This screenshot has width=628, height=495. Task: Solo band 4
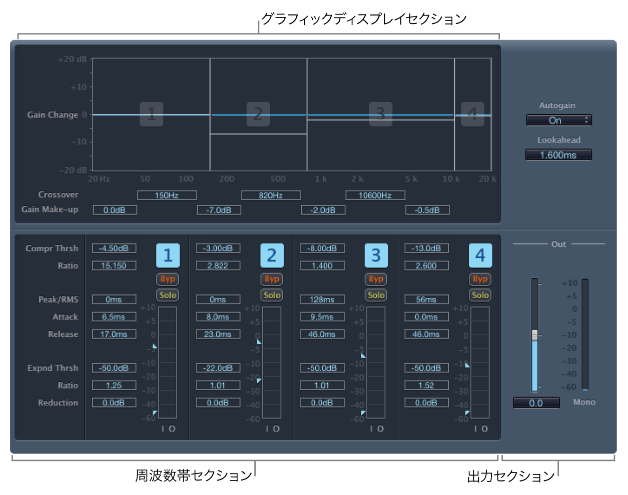[x=480, y=295]
